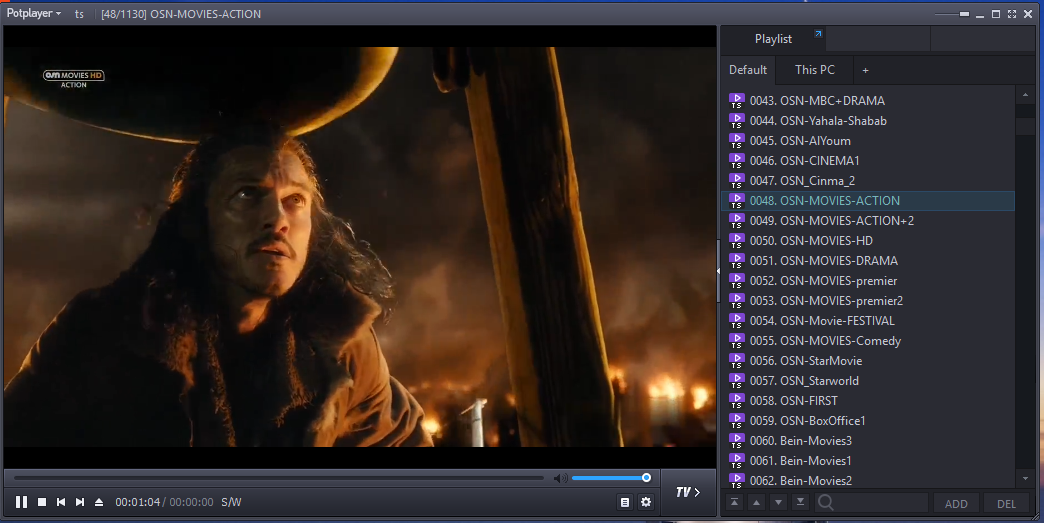Skip to the previous channel

pyautogui.click(x=61, y=502)
